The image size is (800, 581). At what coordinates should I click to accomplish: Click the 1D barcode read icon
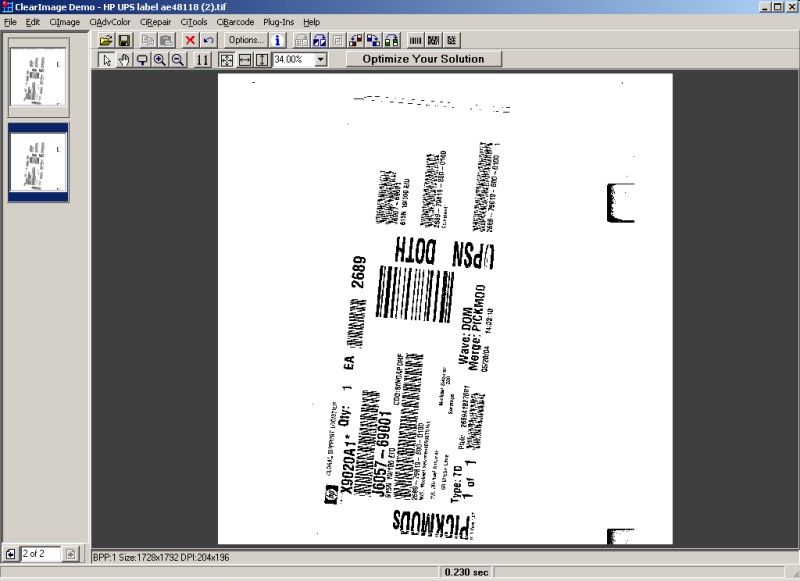415,40
